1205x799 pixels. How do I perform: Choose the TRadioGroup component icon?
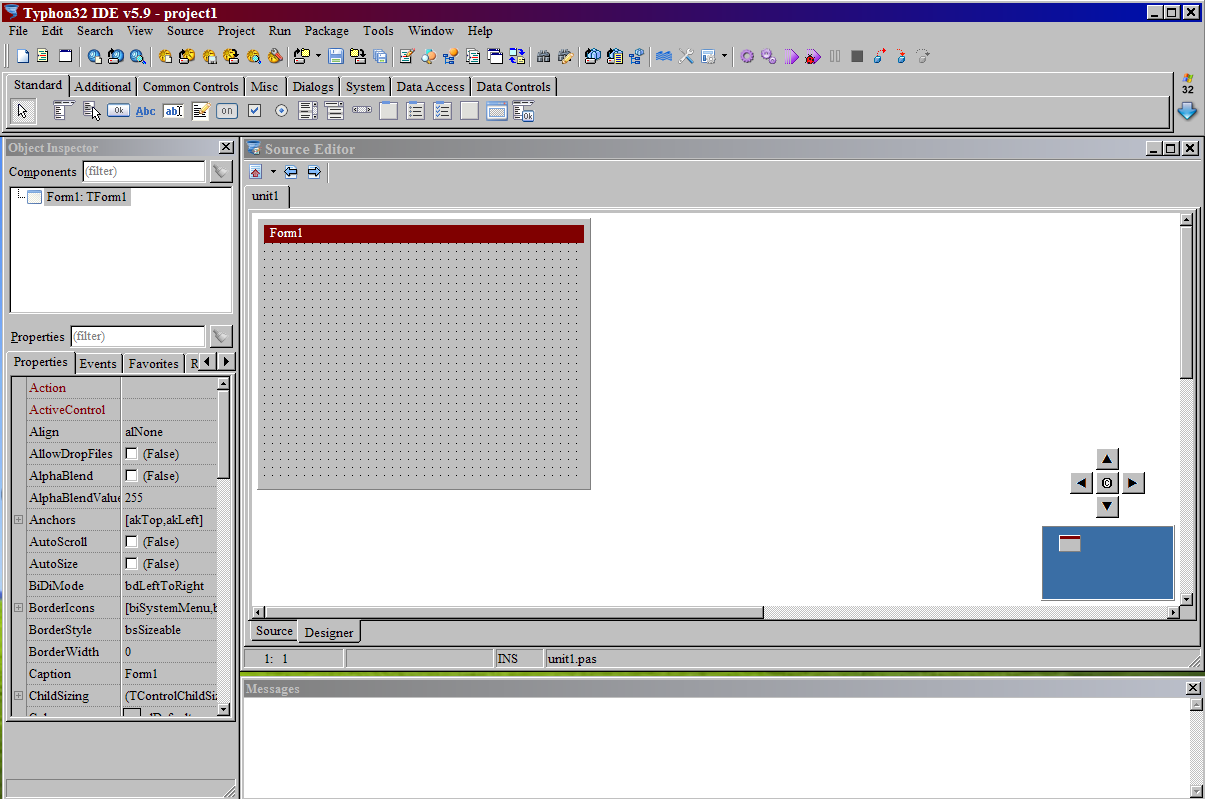[415, 111]
